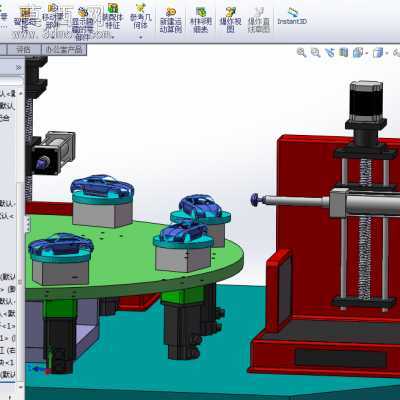Click the Display Style cube icon

378,53
